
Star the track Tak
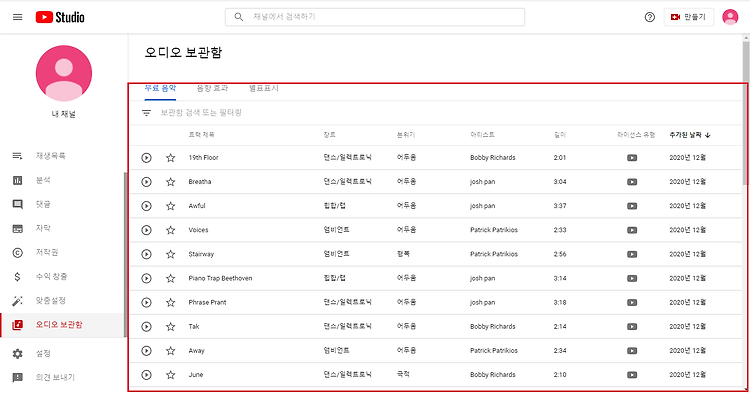pos(170,327)
